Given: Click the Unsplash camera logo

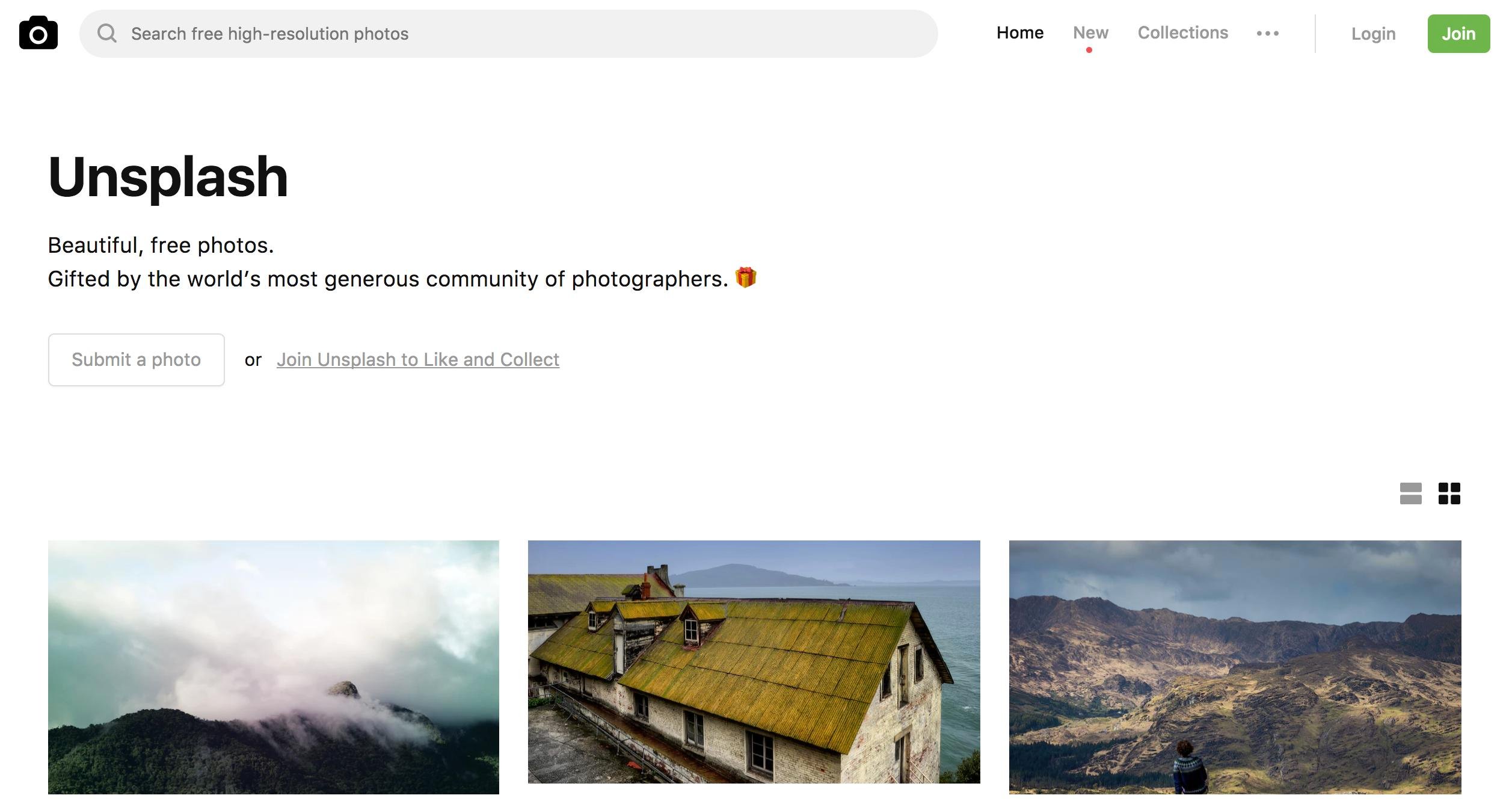Looking at the screenshot, I should [x=38, y=32].
